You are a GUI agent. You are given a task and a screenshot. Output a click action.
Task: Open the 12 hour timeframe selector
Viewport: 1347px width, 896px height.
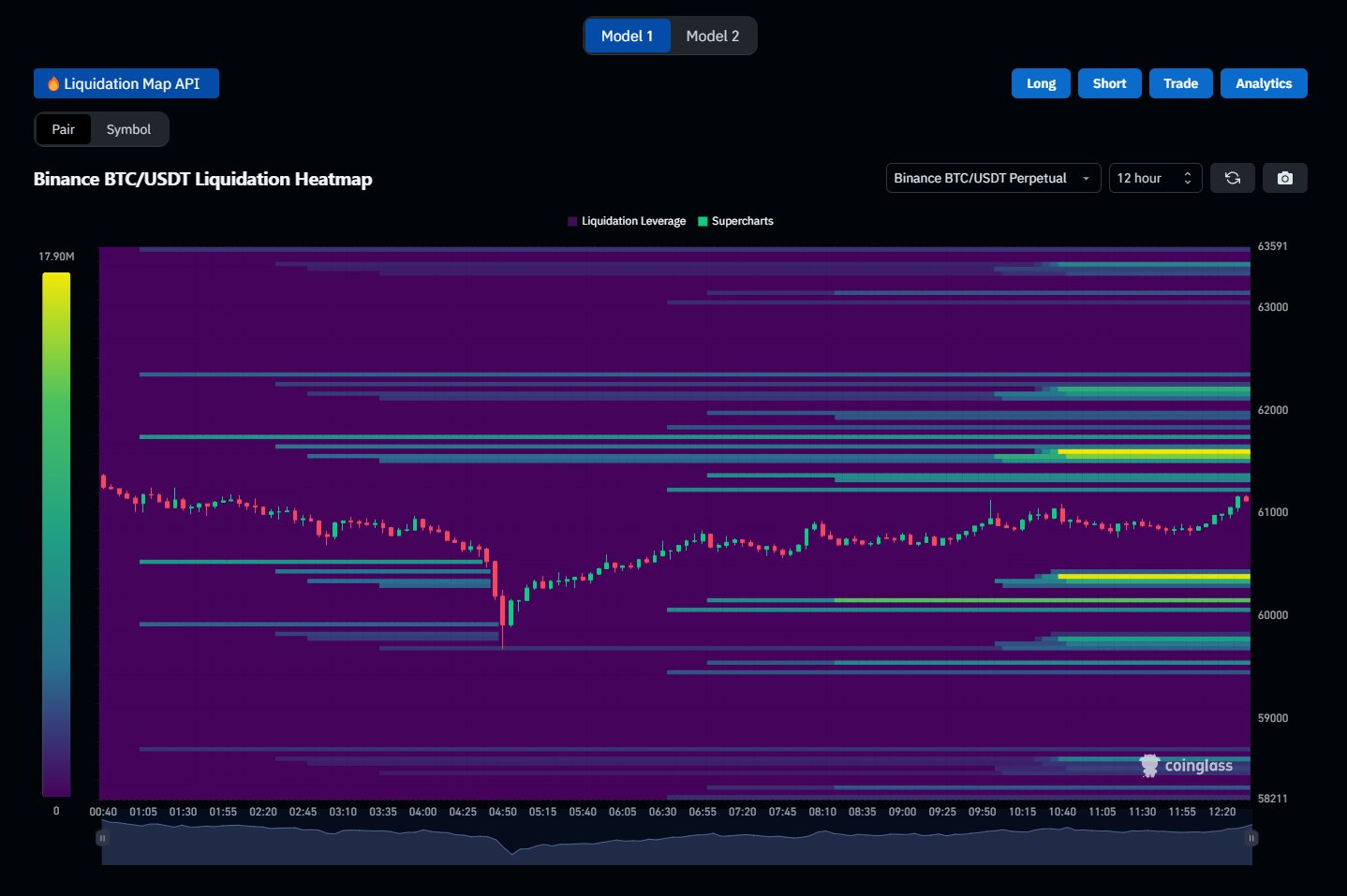tap(1155, 178)
